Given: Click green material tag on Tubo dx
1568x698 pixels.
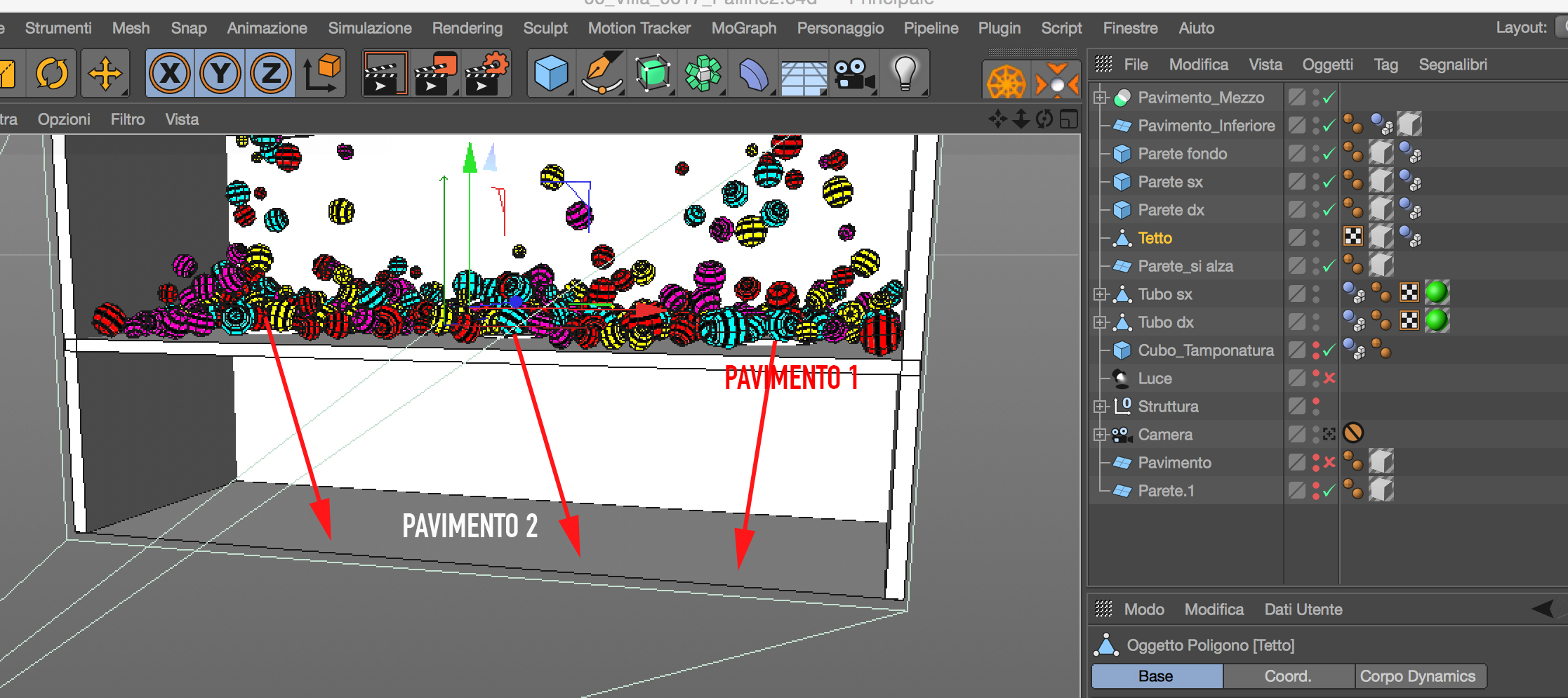Looking at the screenshot, I should point(1436,320).
